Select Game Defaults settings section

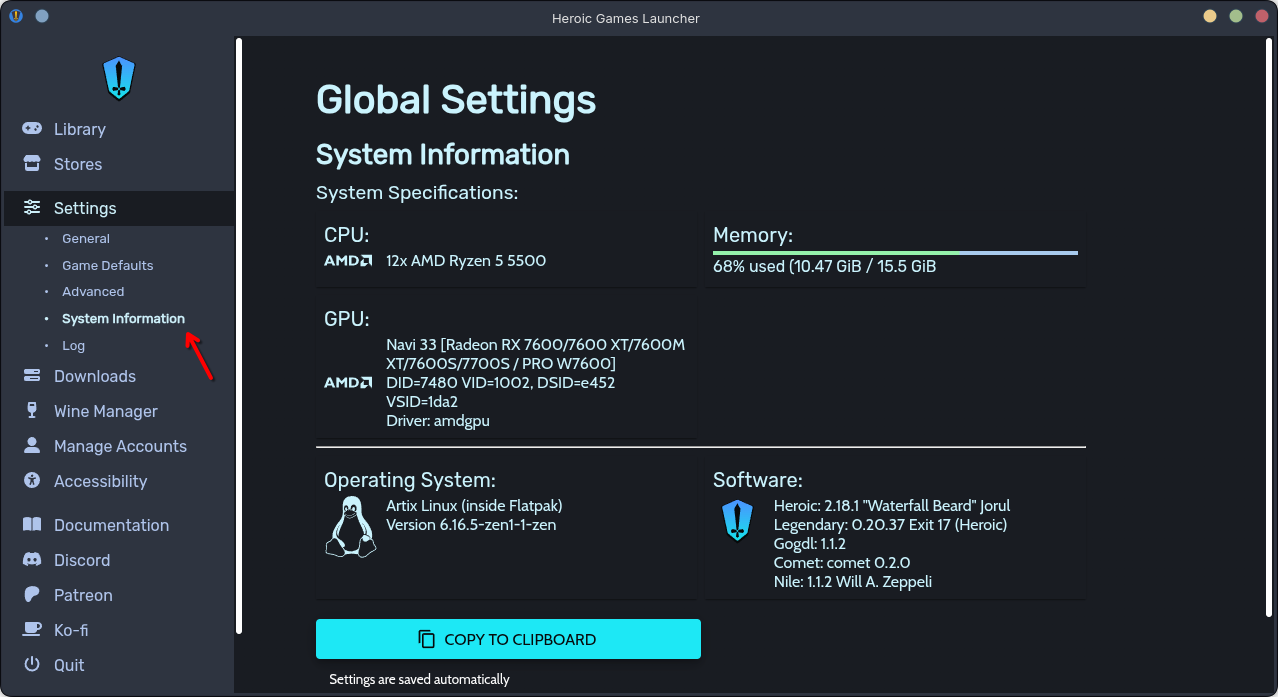tap(107, 266)
